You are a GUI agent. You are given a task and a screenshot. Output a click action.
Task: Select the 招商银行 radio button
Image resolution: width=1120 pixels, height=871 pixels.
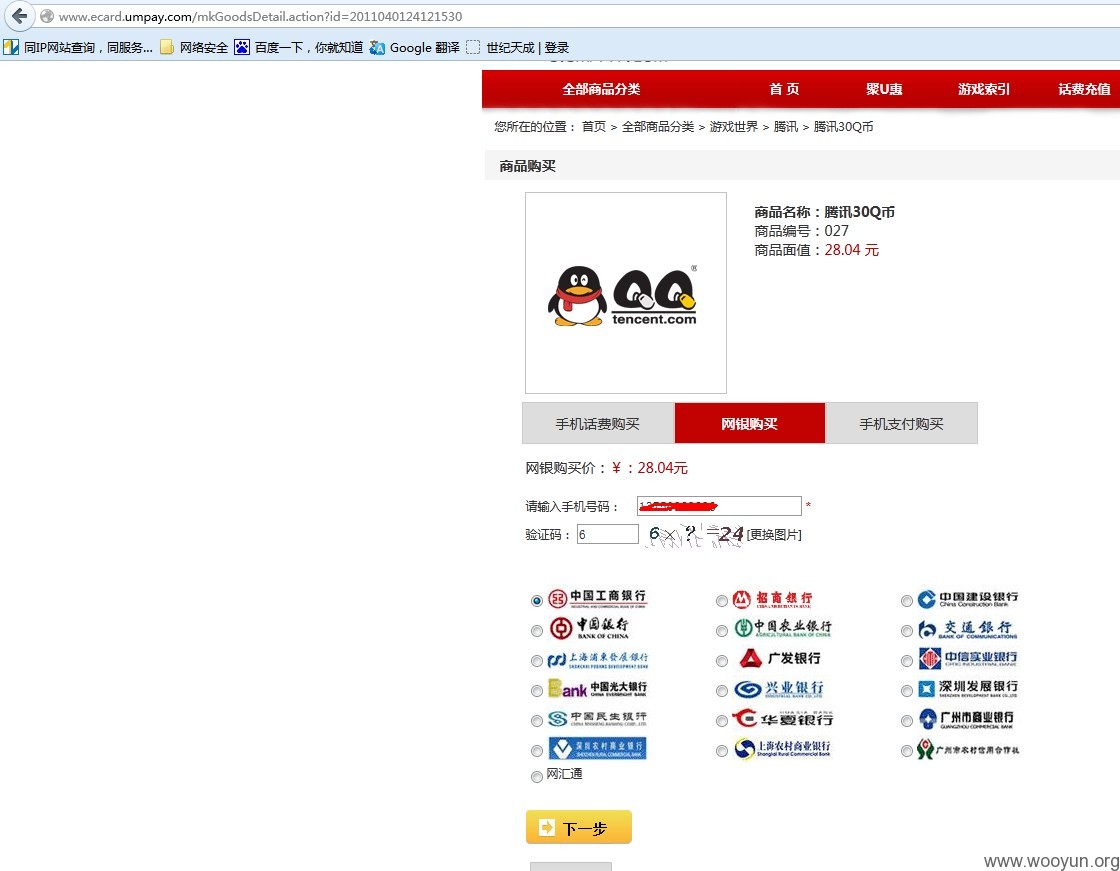[x=721, y=601]
